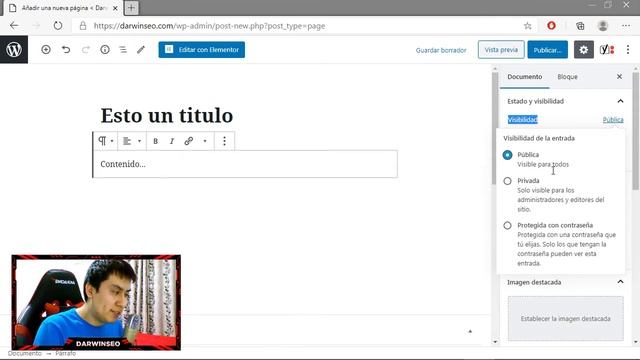Click Establecer la imagen destacada
640x360 pixels.
tap(566, 319)
